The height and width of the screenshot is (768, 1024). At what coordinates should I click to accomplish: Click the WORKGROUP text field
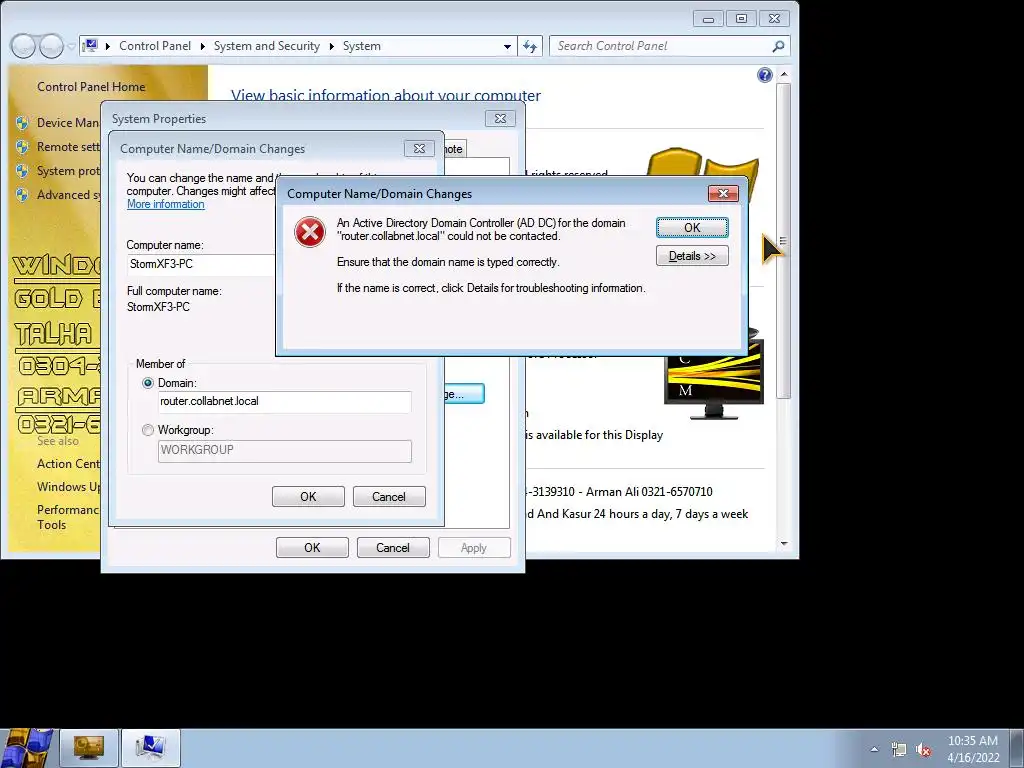(x=285, y=451)
